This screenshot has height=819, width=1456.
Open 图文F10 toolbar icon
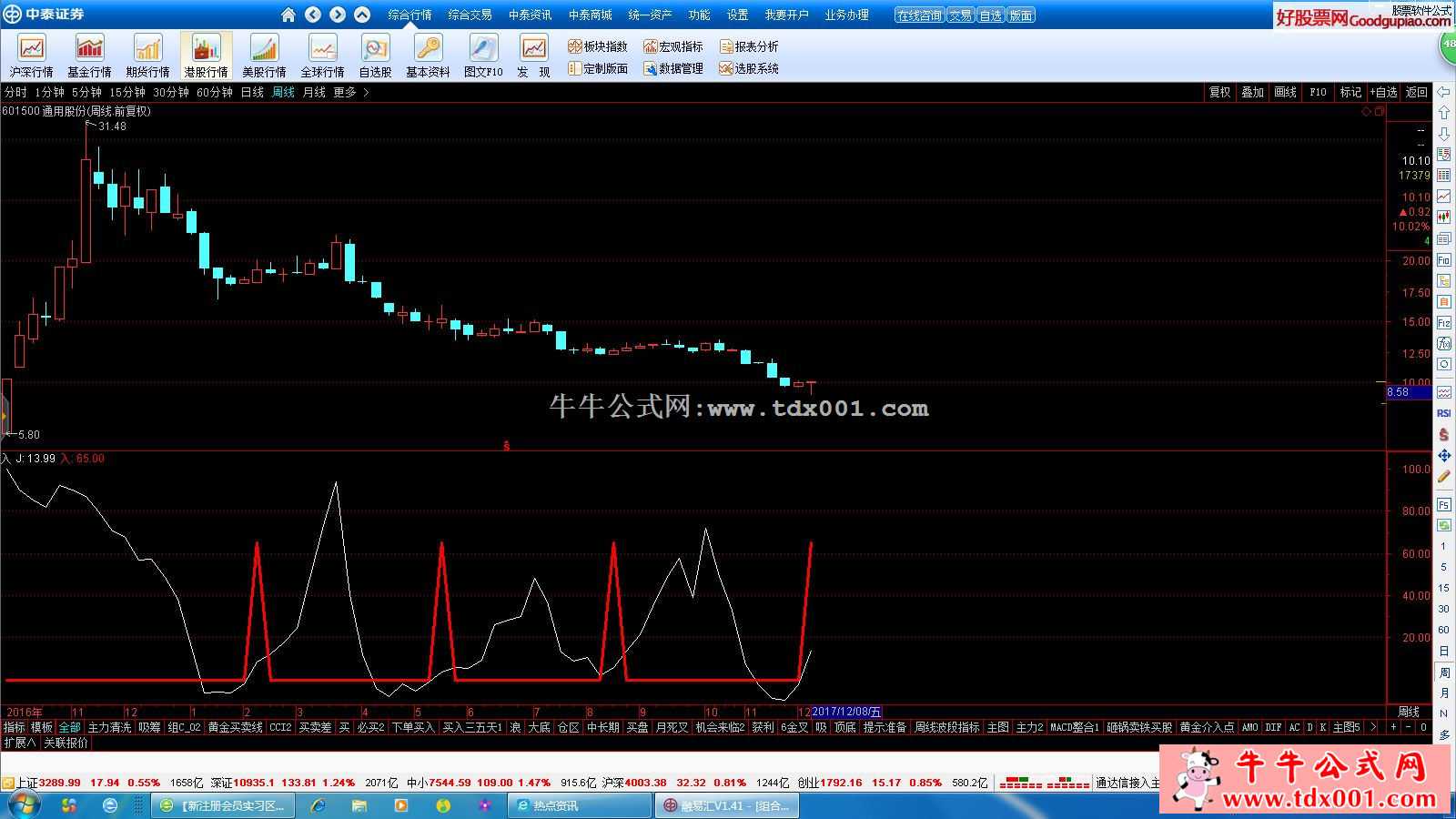tap(483, 56)
